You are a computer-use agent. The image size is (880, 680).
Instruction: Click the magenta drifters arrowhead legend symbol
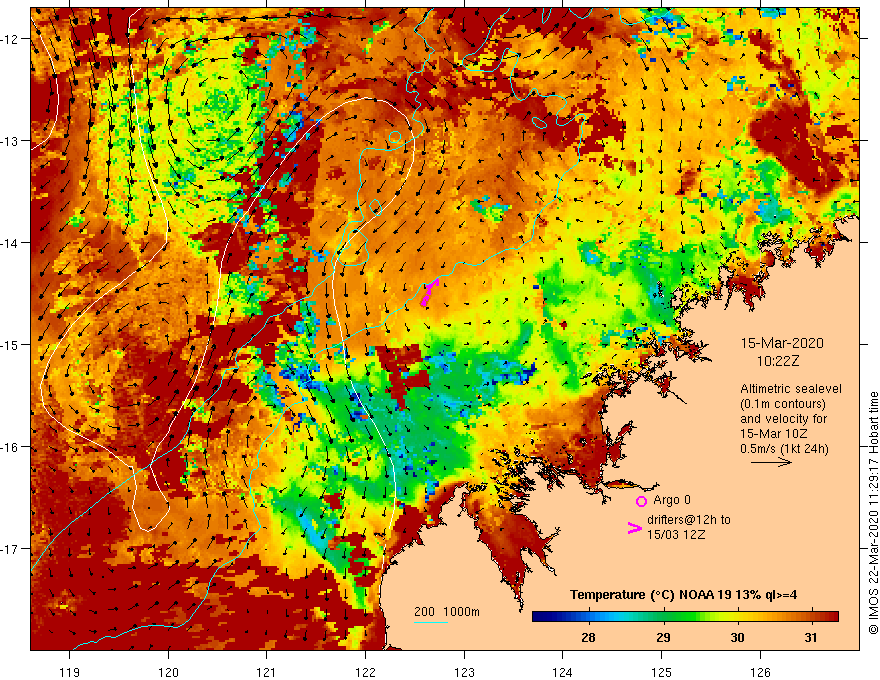[x=635, y=528]
